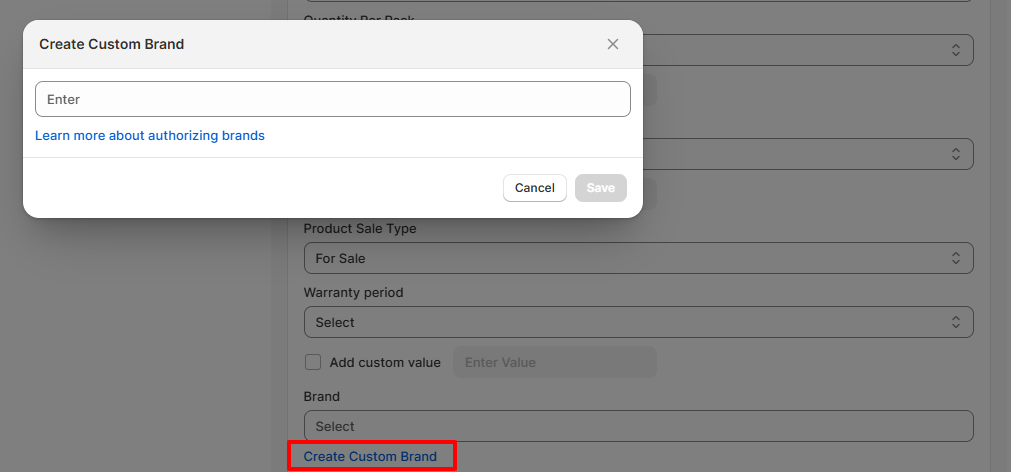Open Learn more about authorizing brands
Image resolution: width=1011 pixels, height=472 pixels.
[x=150, y=135]
